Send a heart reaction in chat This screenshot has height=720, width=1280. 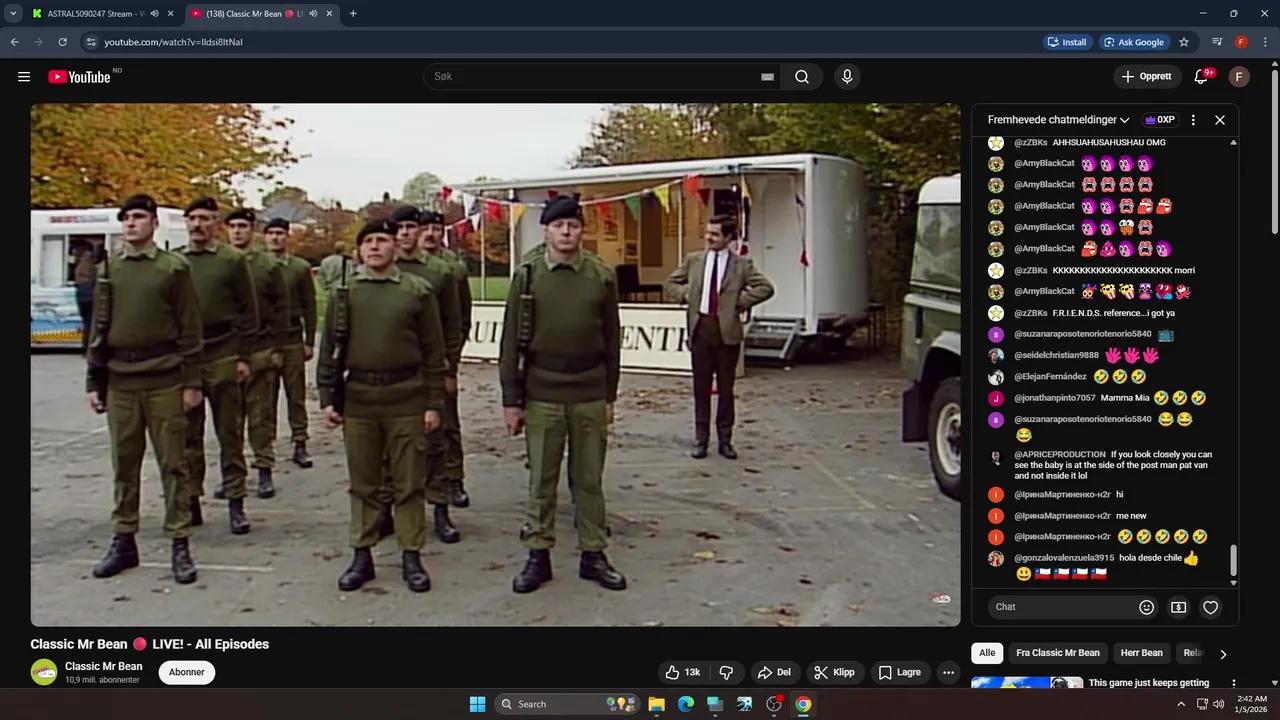(1211, 607)
